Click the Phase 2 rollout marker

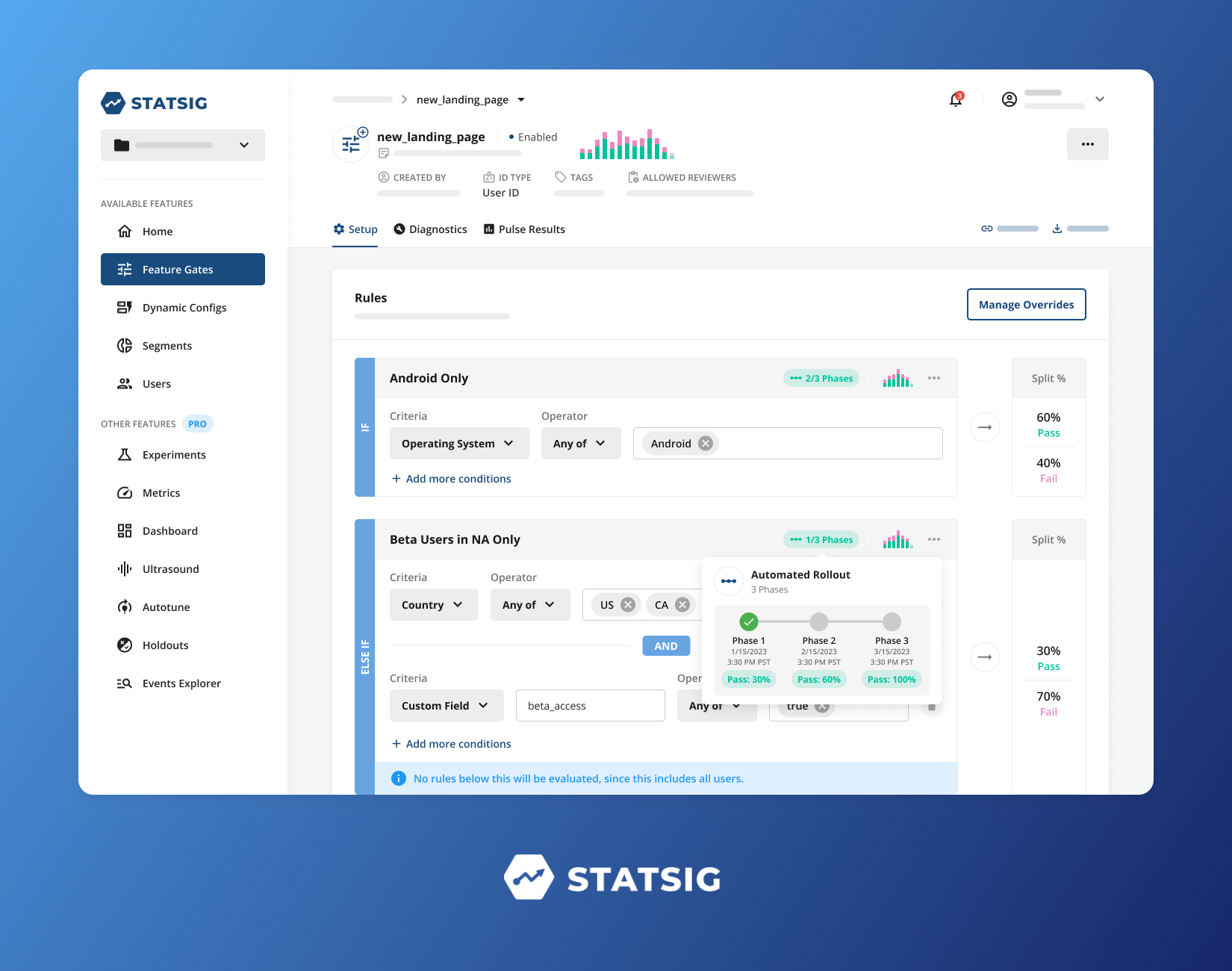click(x=819, y=621)
